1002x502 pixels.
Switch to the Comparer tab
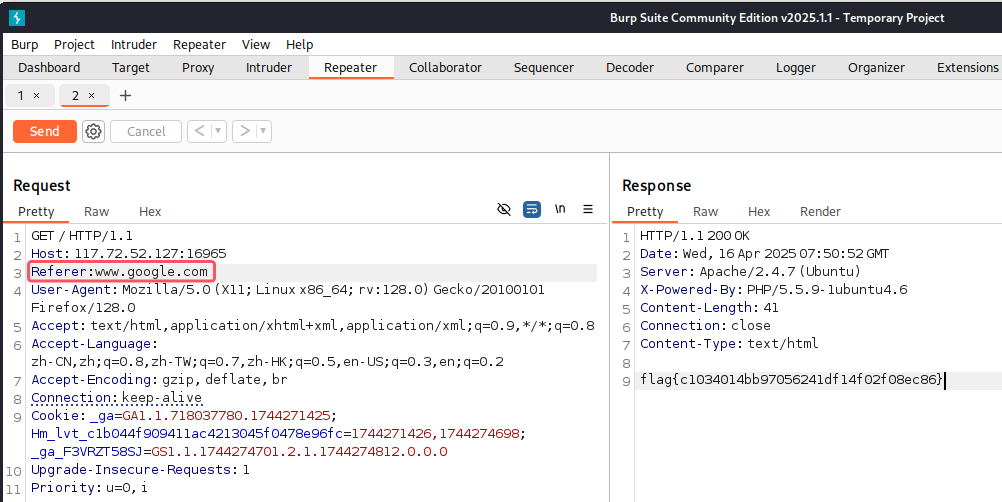pos(714,68)
